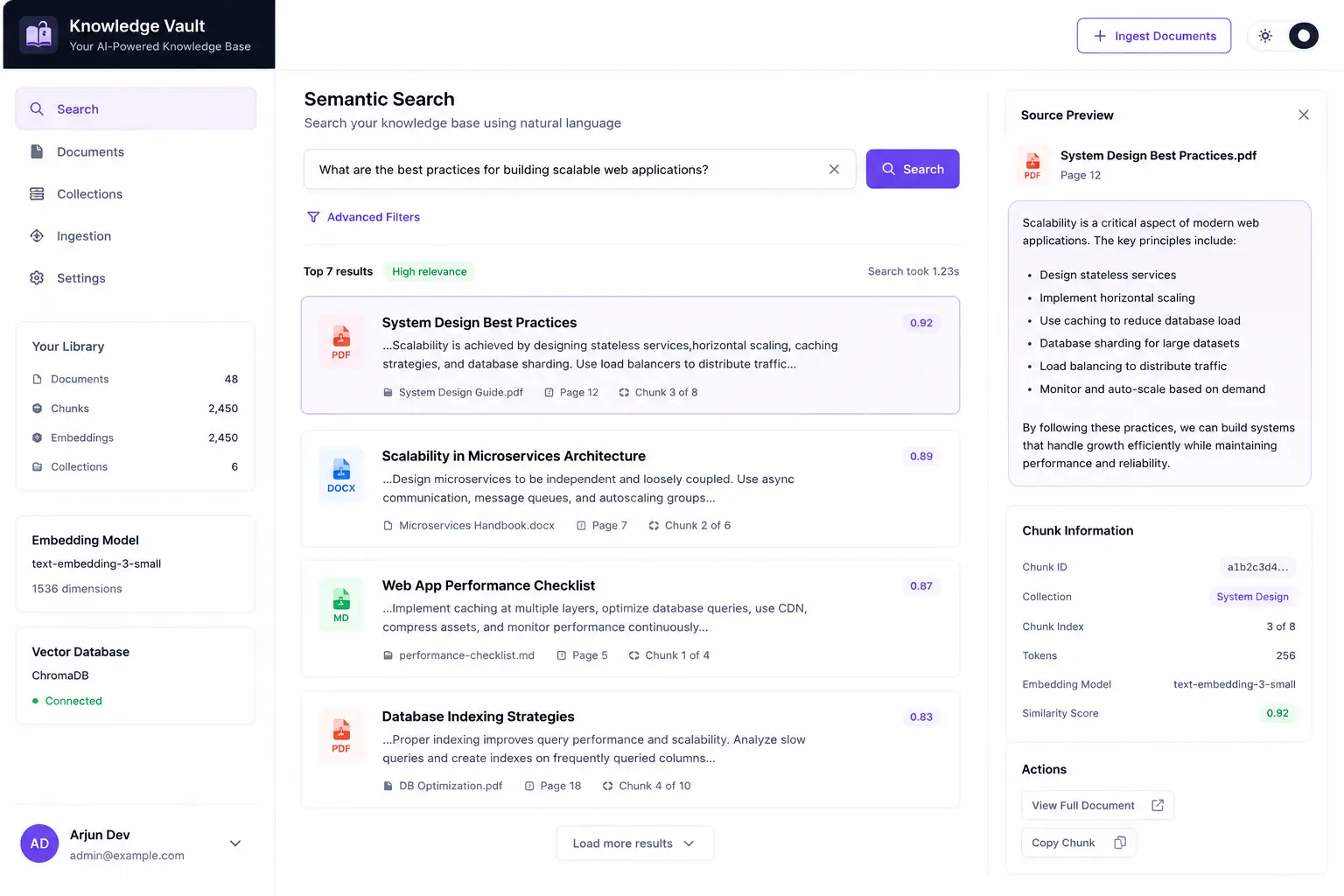
Task: Open Collections in the sidebar navigation
Action: click(136, 193)
